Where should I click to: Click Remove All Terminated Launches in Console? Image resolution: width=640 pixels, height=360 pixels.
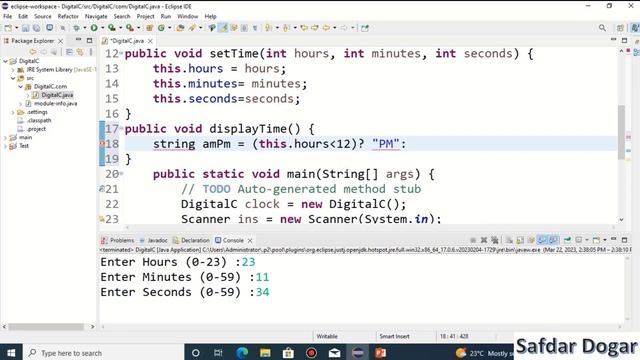pos(495,240)
